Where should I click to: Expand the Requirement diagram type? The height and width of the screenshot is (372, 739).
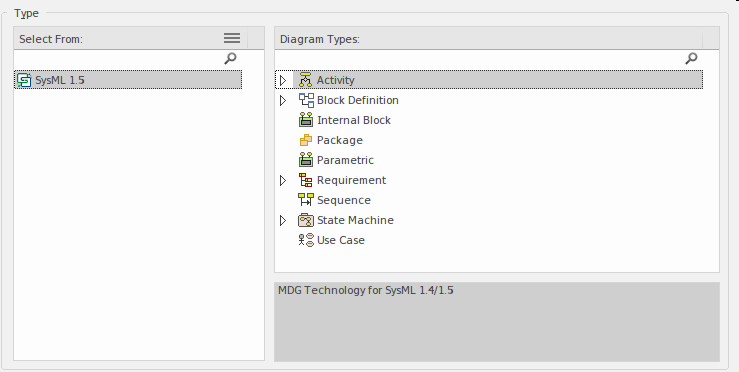(x=283, y=181)
